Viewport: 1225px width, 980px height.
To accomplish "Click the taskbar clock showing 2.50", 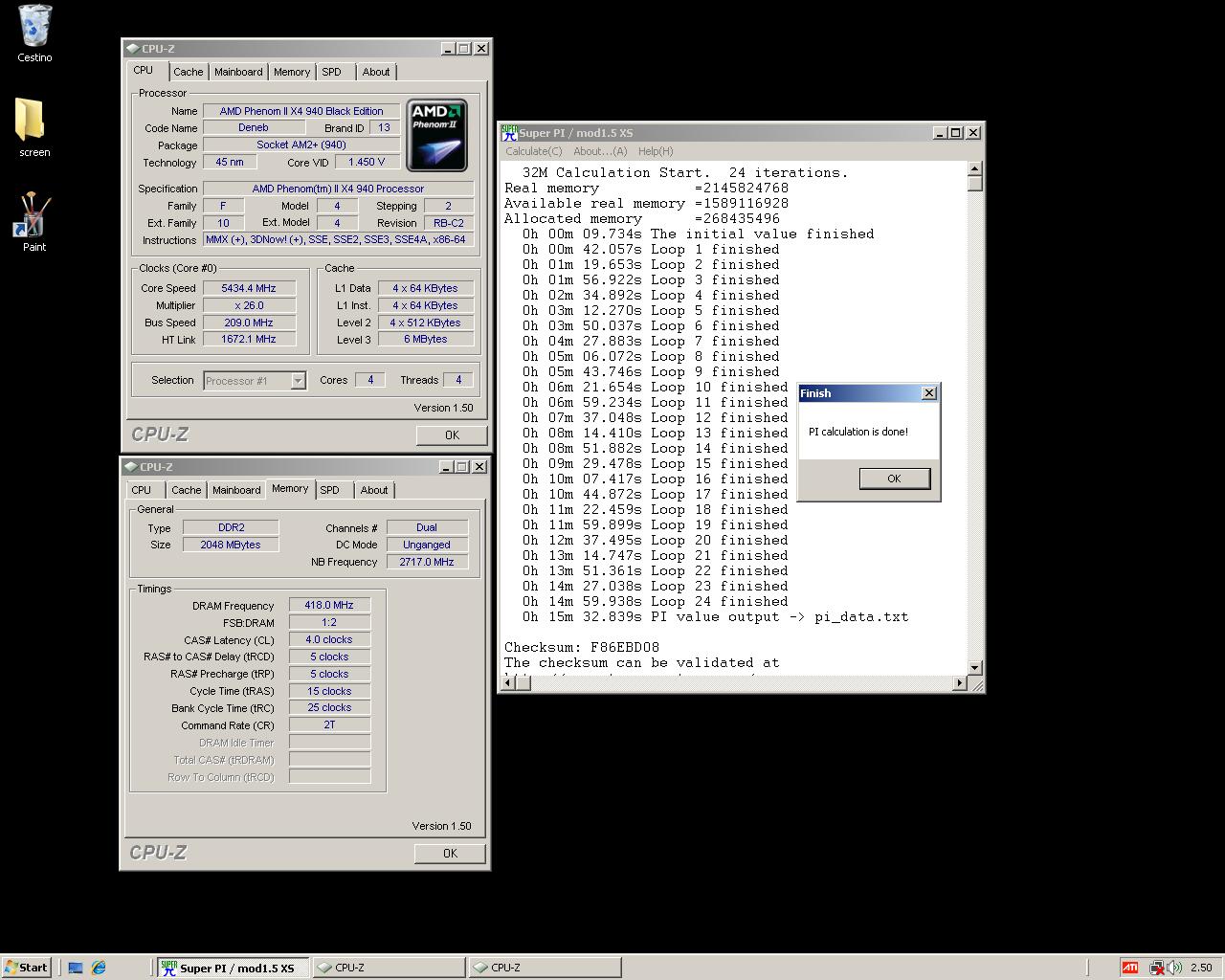I will click(x=1201, y=968).
